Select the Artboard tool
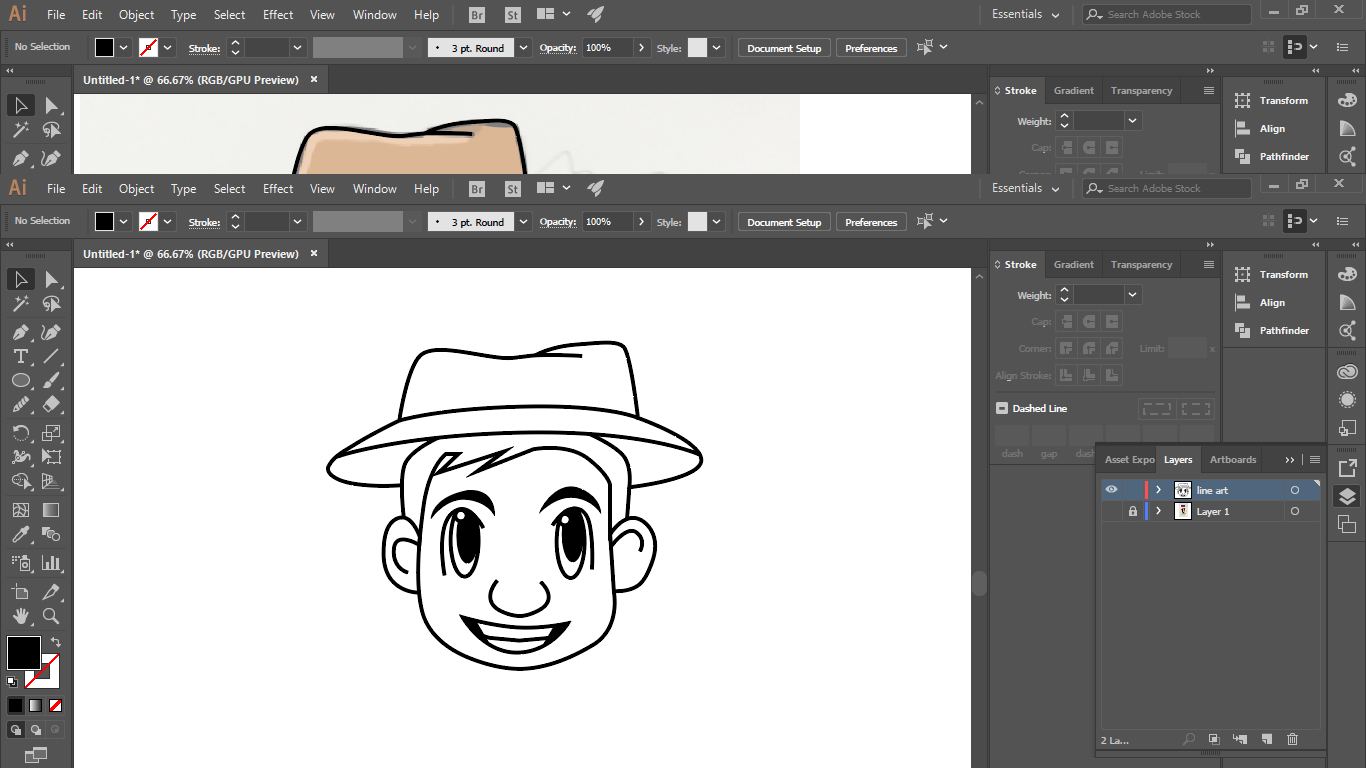This screenshot has height=768, width=1366. [20, 592]
